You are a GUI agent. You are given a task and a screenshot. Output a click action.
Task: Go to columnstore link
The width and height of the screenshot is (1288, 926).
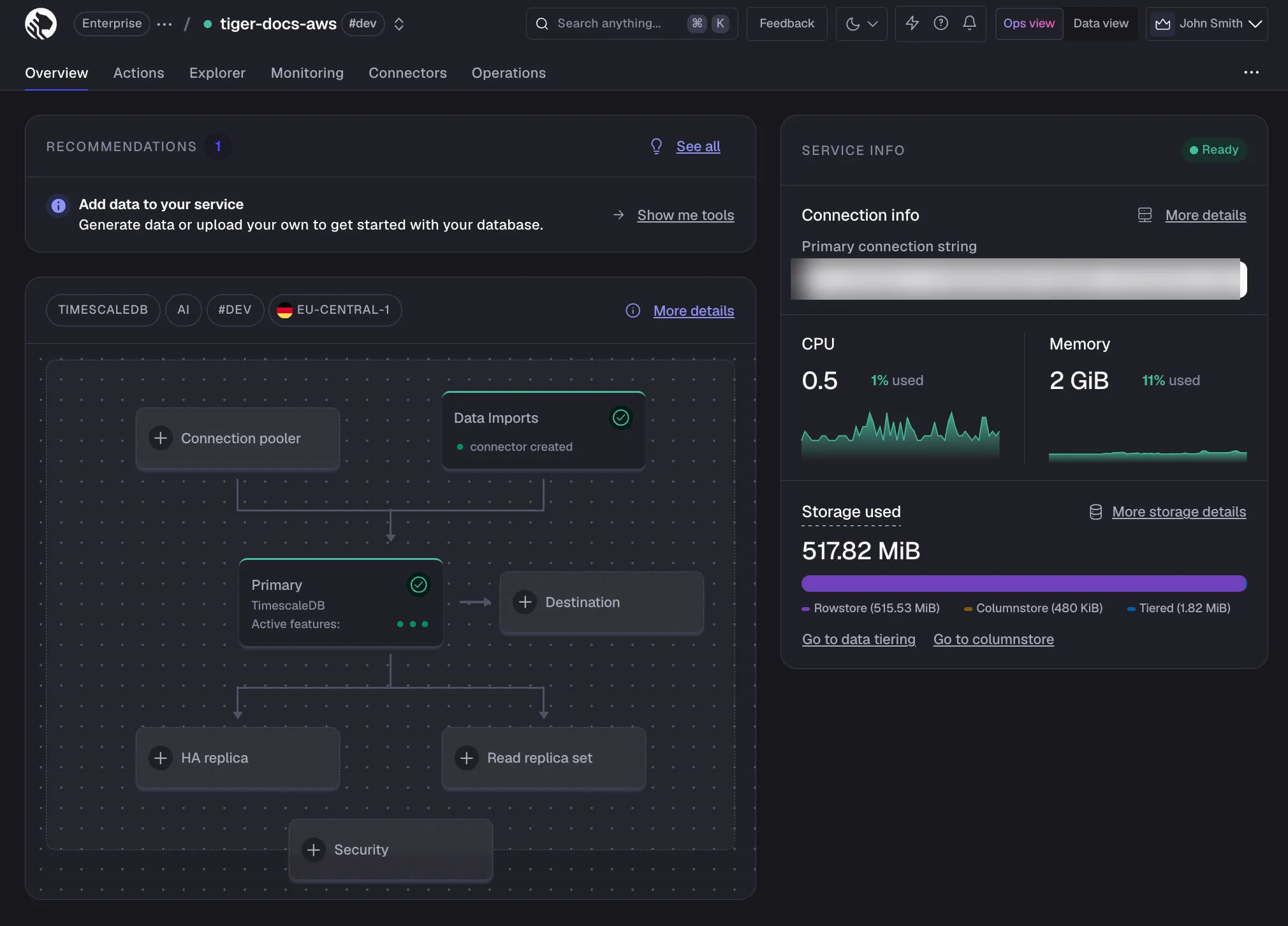point(993,640)
